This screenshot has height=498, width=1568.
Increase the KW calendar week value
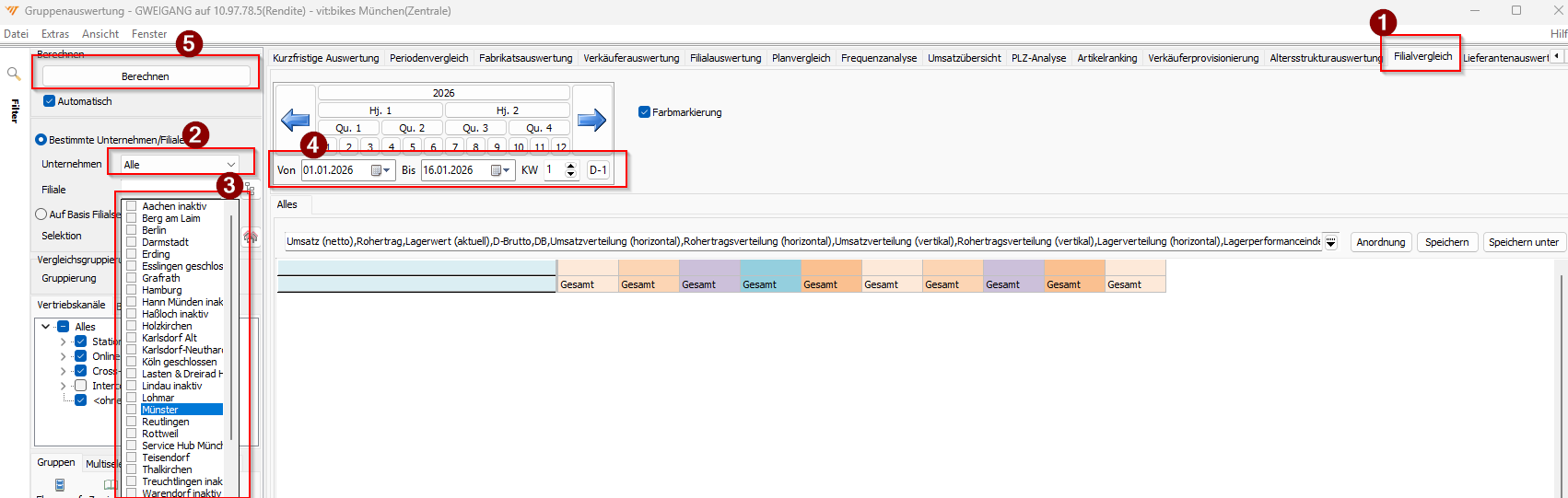pyautogui.click(x=570, y=166)
